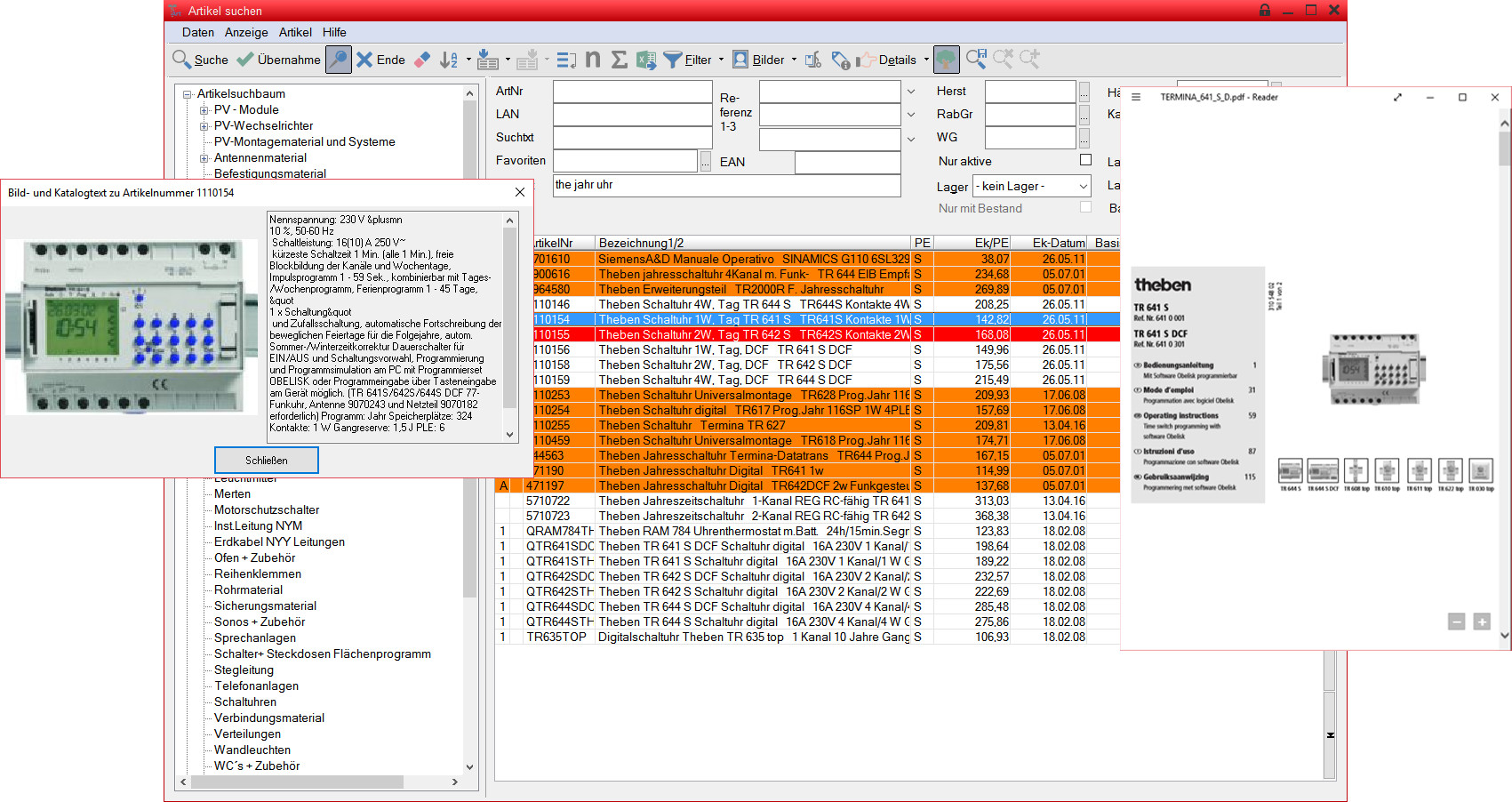This screenshot has width=1512, height=802.
Task: Open the Anzeige menu
Action: pyautogui.click(x=246, y=32)
